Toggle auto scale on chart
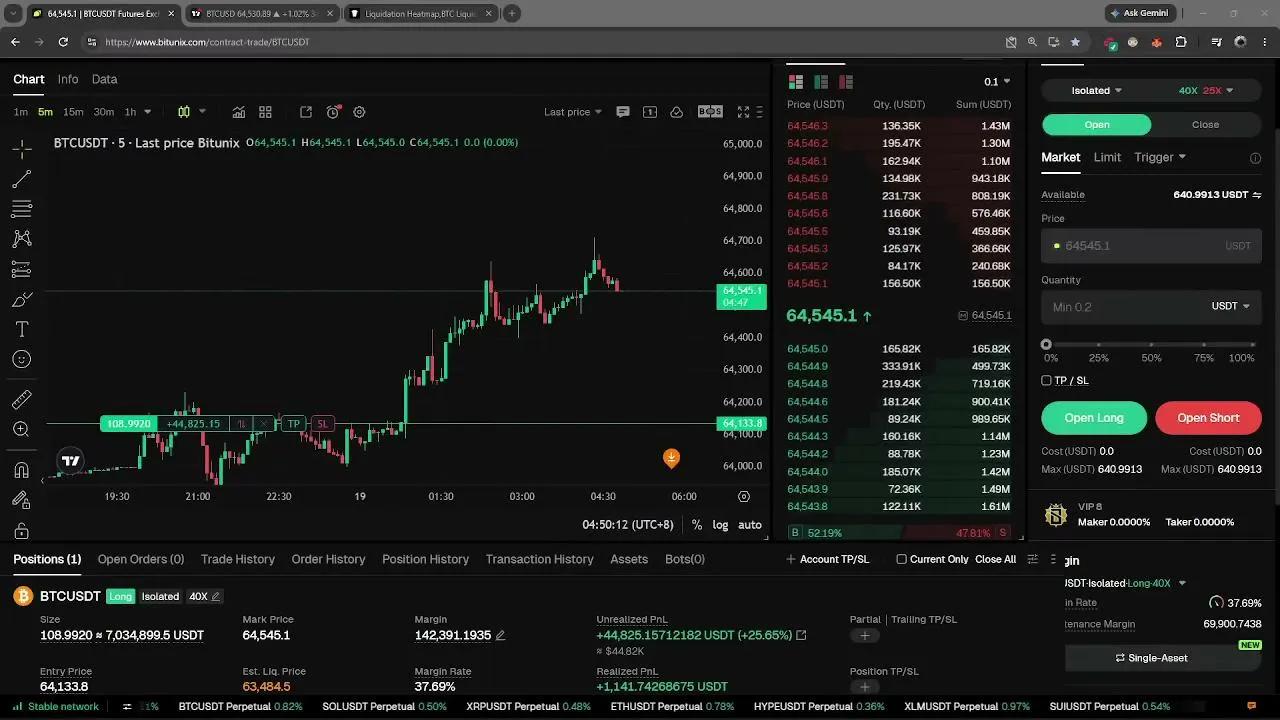Viewport: 1280px width, 720px height. 750,525
